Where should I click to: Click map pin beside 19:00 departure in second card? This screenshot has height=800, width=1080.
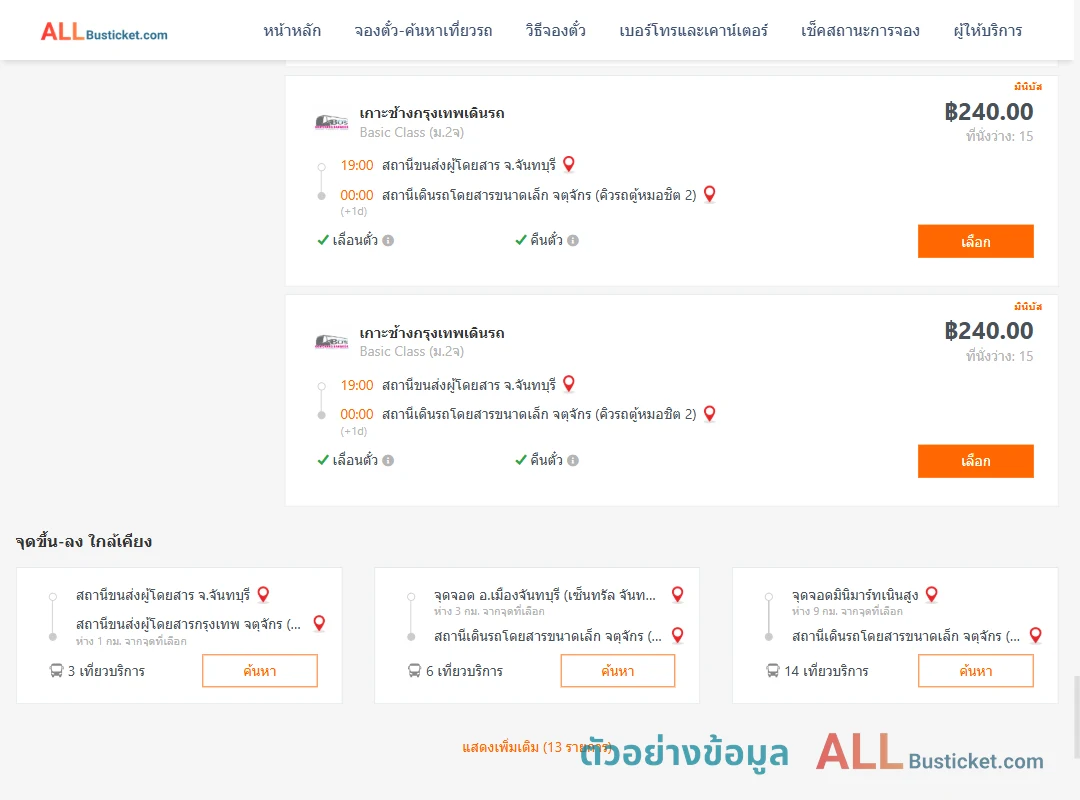(x=569, y=384)
